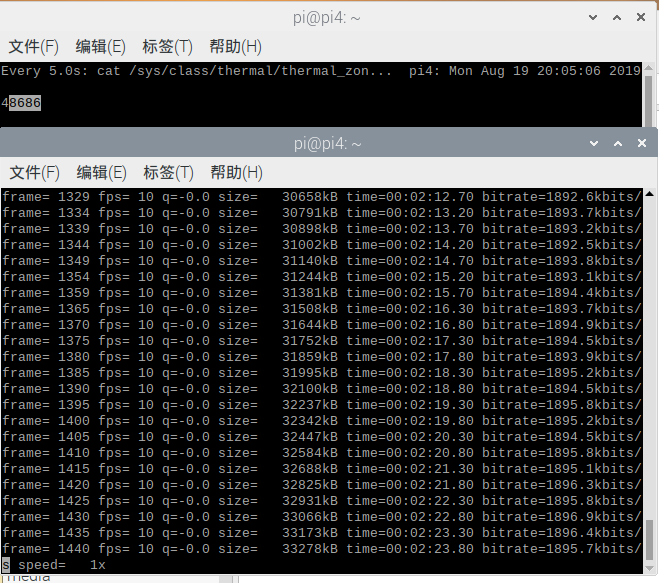Click time=00:02:13.70 in ffmpeg output
The width and height of the screenshot is (659, 583).
410,229
